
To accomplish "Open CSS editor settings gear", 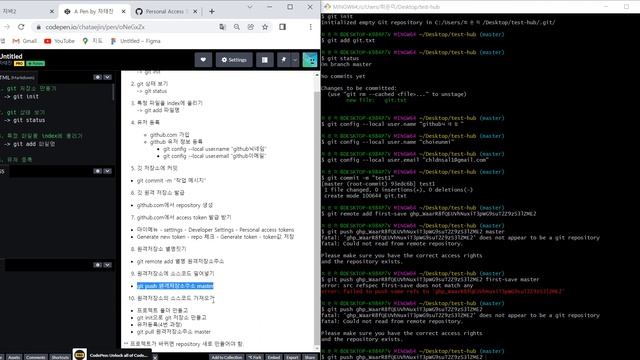I will tap(98, 171).
